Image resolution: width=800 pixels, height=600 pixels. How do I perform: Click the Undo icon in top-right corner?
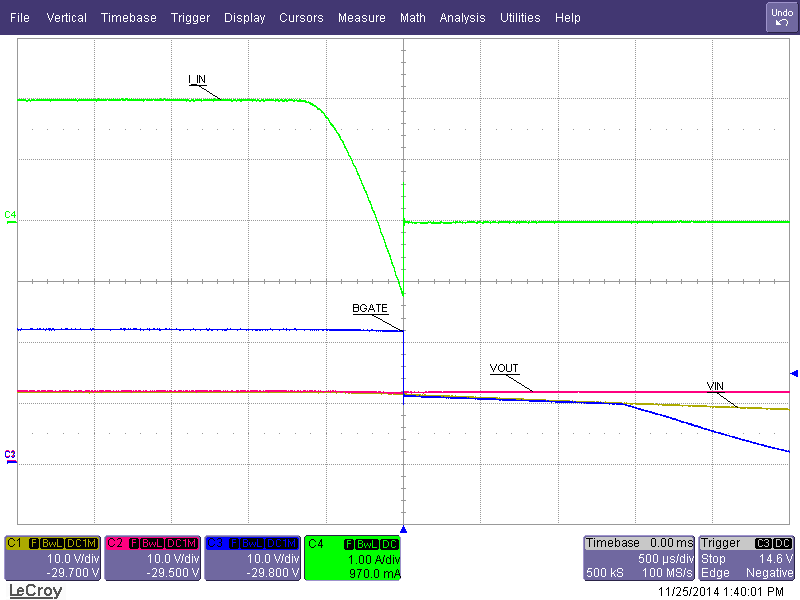click(779, 15)
